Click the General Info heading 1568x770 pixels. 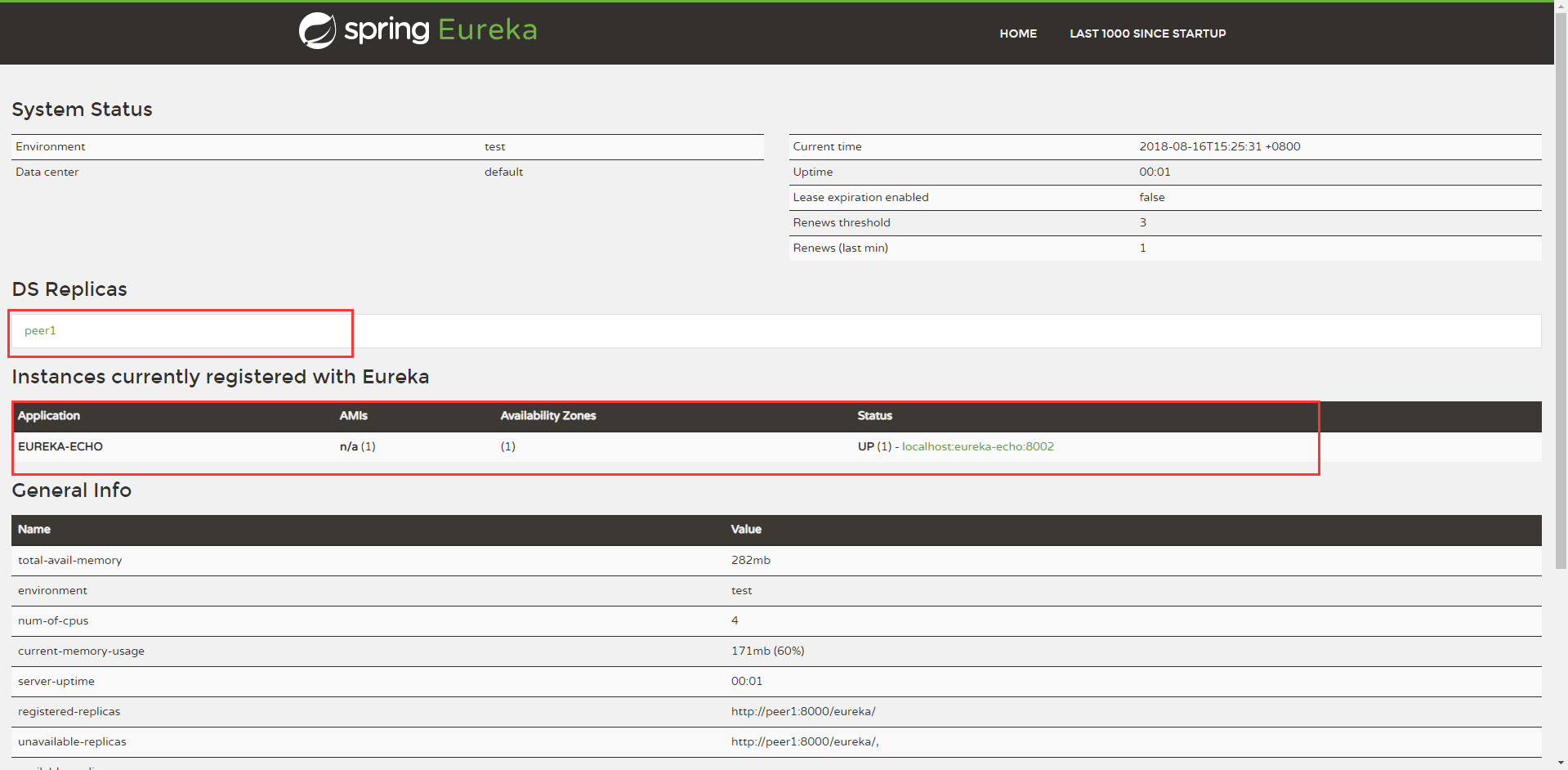[71, 490]
